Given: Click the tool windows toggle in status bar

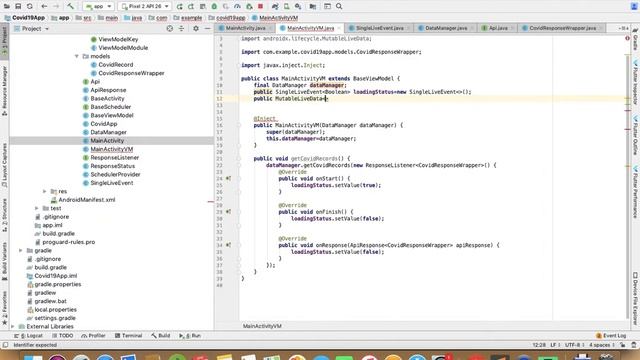Looking at the screenshot, I should (x=5, y=345).
